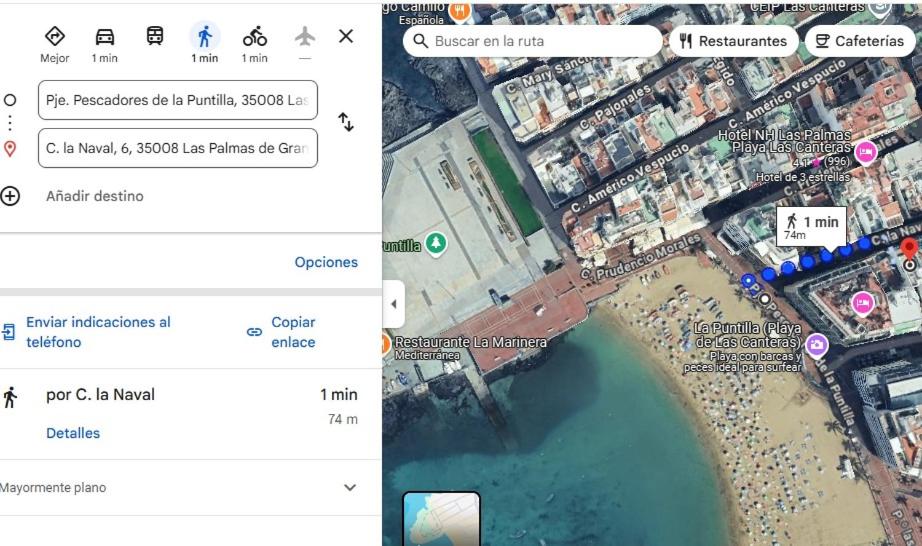Viewport: 922px width, 546px height.
Task: Filter by Cafeterías along route
Action: click(860, 41)
